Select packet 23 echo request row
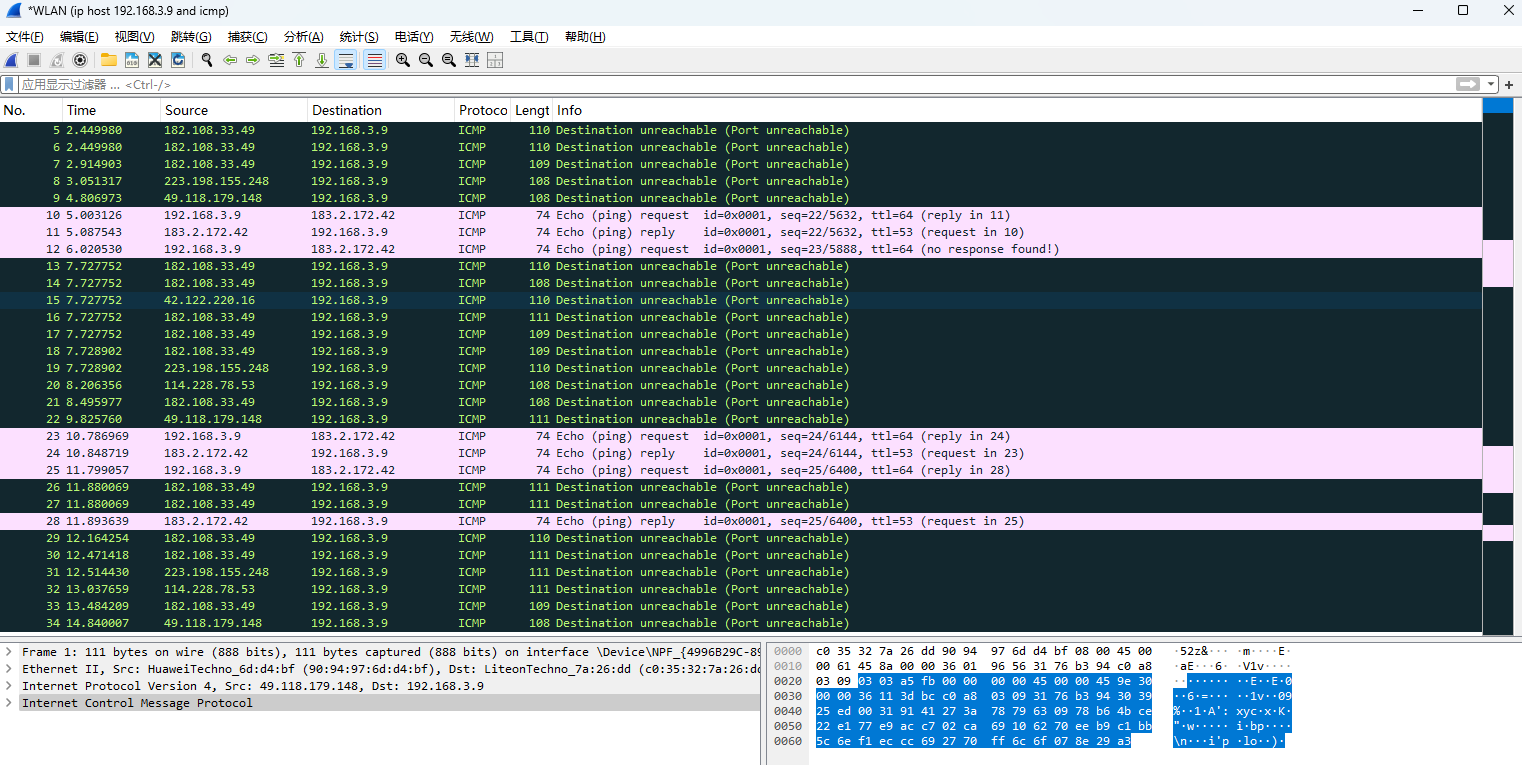Image resolution: width=1522 pixels, height=765 pixels. [x=740, y=436]
